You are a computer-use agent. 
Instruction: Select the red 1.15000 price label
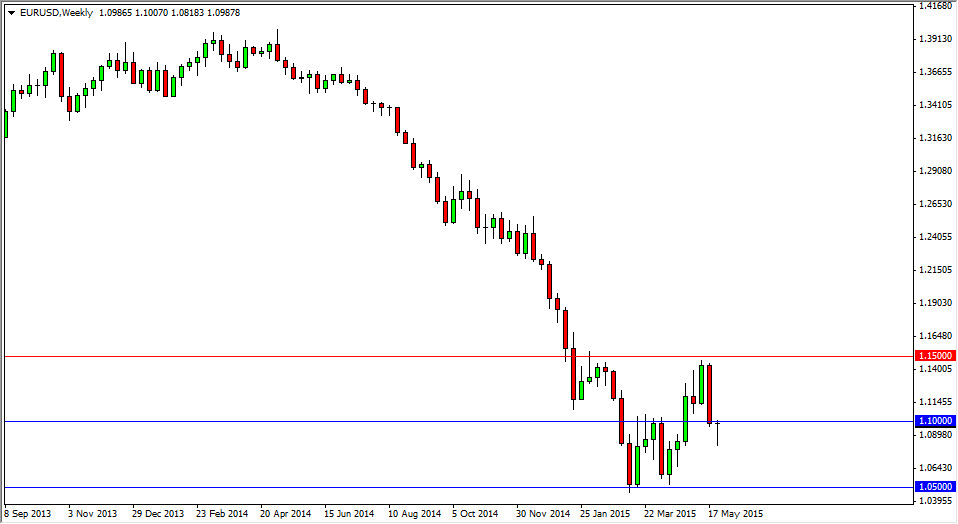pyautogui.click(x=935, y=355)
